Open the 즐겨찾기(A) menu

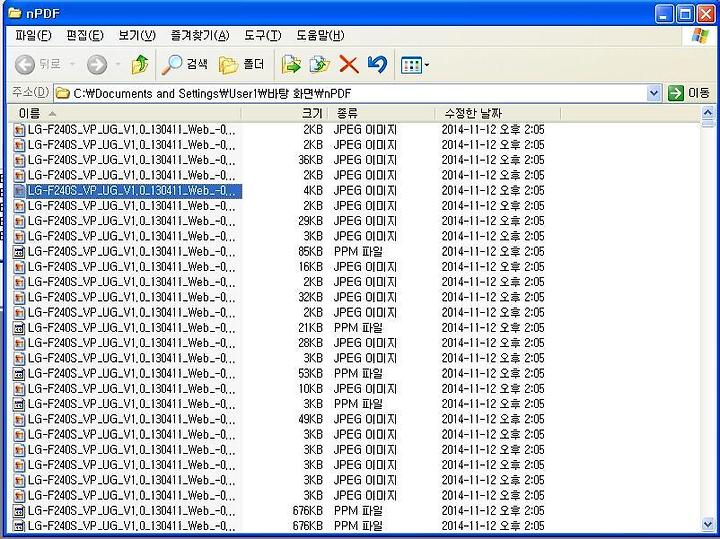(200, 35)
